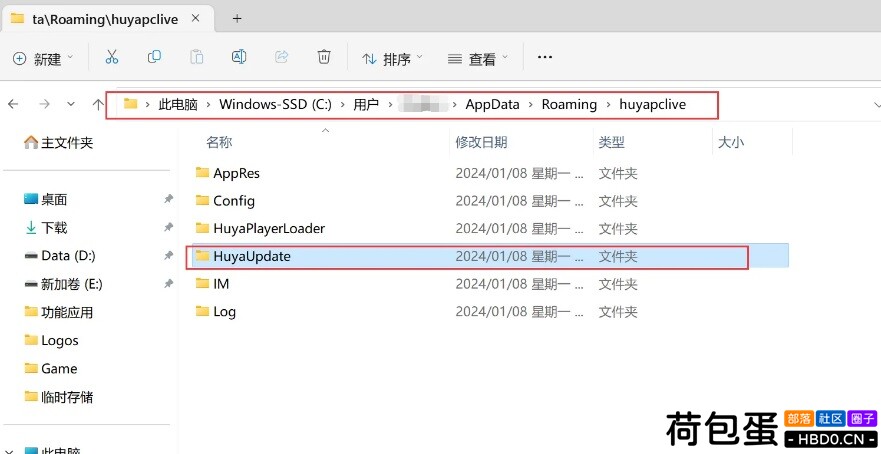Unpin 新加卷 (E:) using its pin icon
Viewport: 881px width, 454px height.
[168, 284]
